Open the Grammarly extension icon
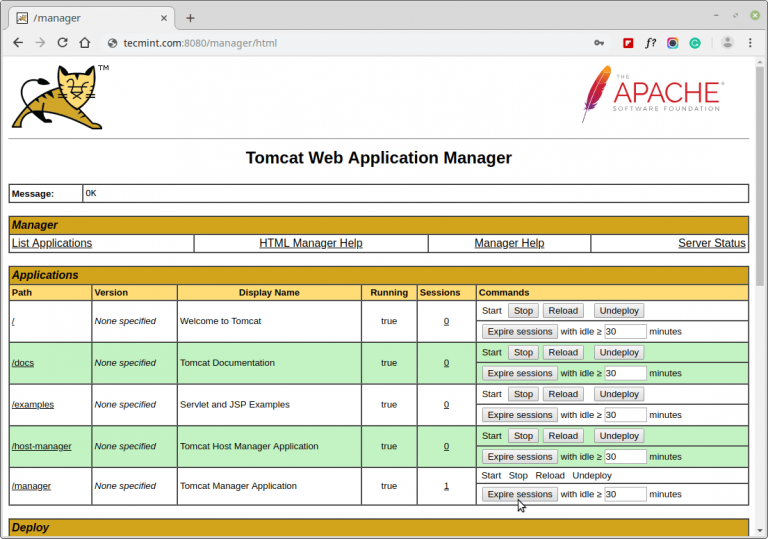The width and height of the screenshot is (768, 539). [x=695, y=43]
